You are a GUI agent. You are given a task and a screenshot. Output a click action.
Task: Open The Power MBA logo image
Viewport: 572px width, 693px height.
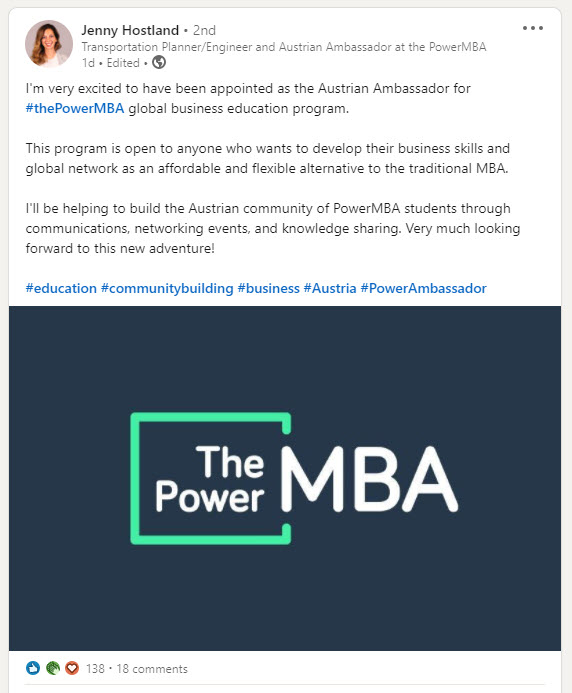pos(285,478)
